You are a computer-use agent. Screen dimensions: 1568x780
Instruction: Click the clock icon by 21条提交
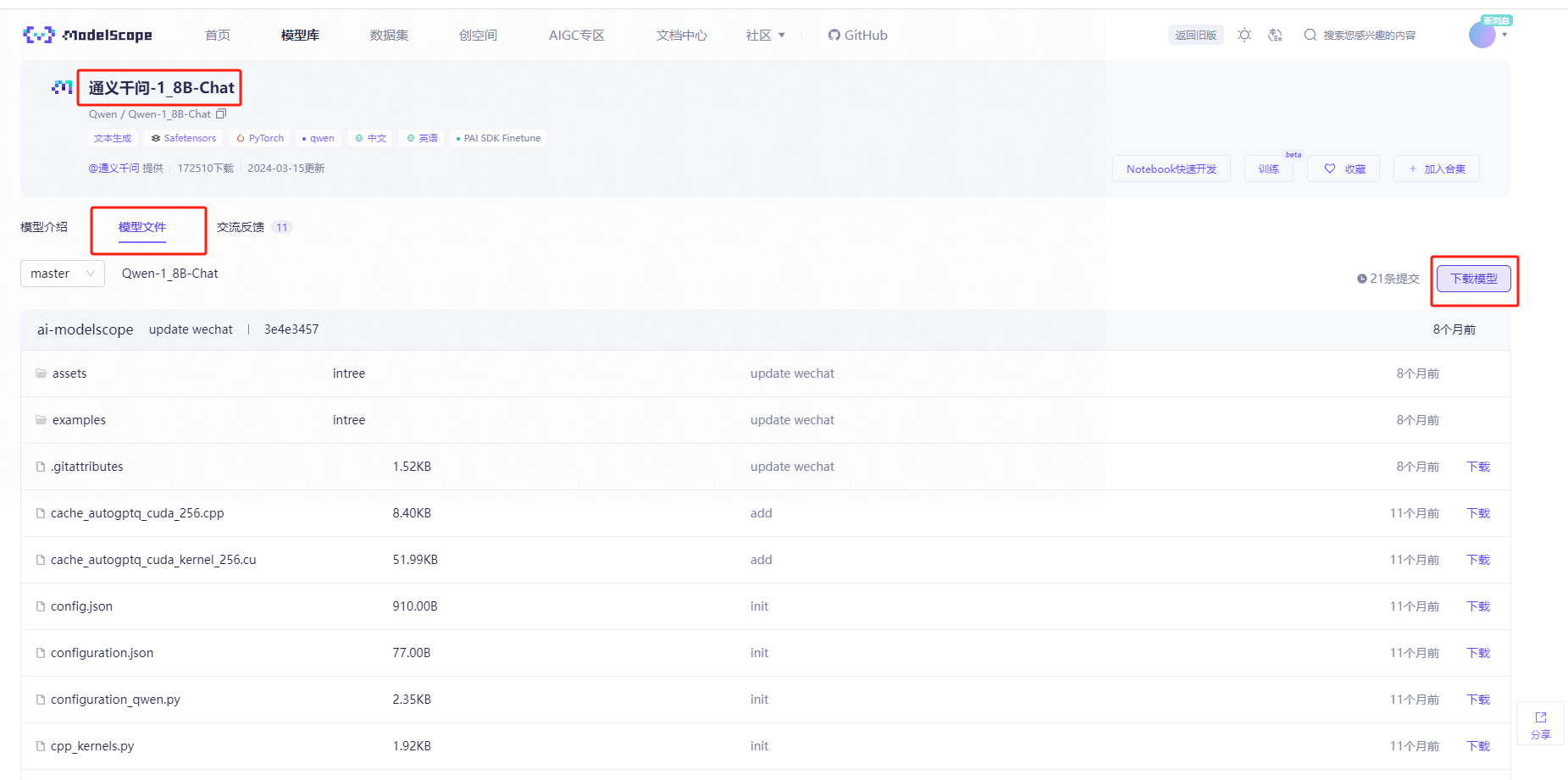1362,279
